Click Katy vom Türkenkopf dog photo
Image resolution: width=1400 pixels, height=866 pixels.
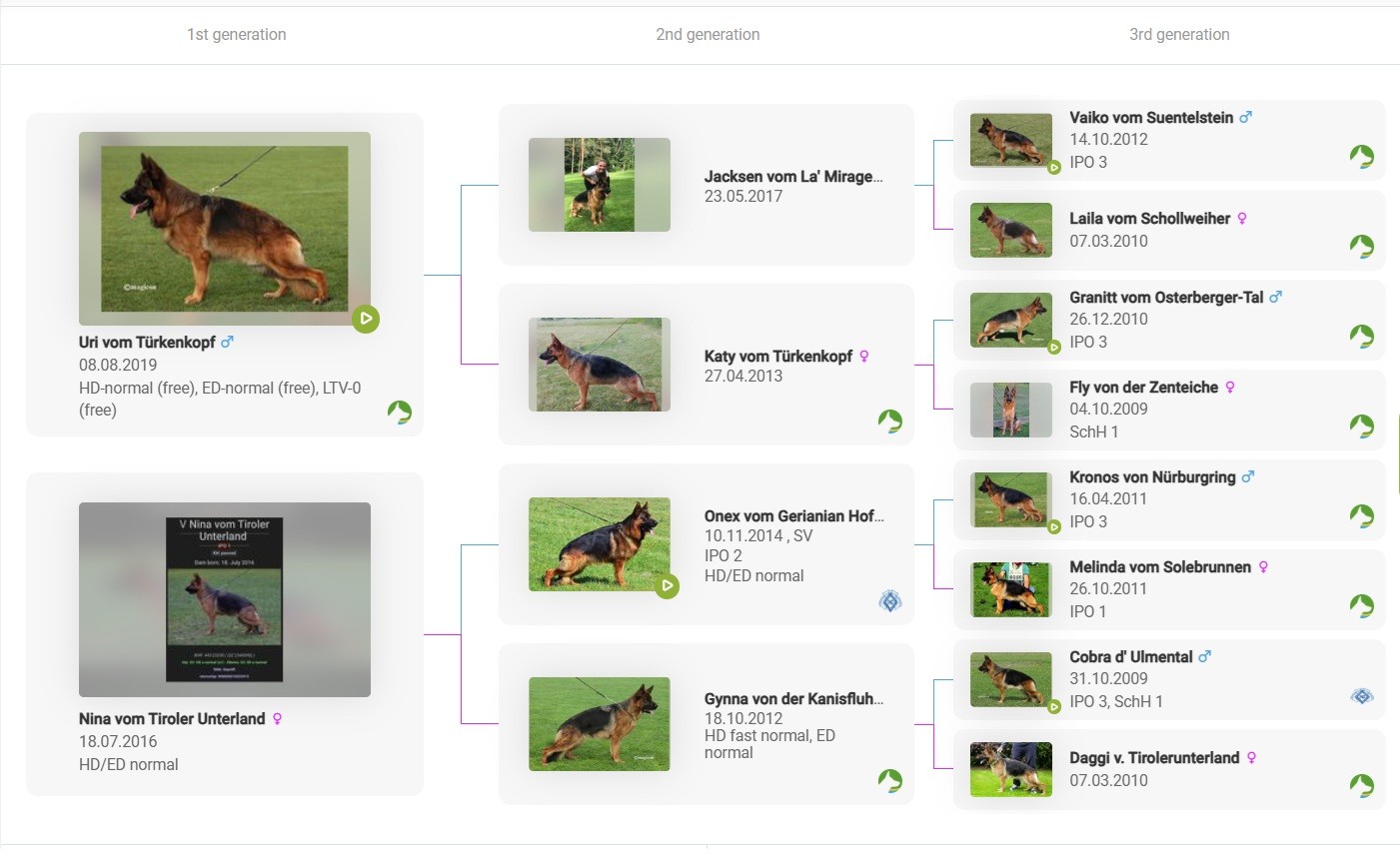click(599, 365)
